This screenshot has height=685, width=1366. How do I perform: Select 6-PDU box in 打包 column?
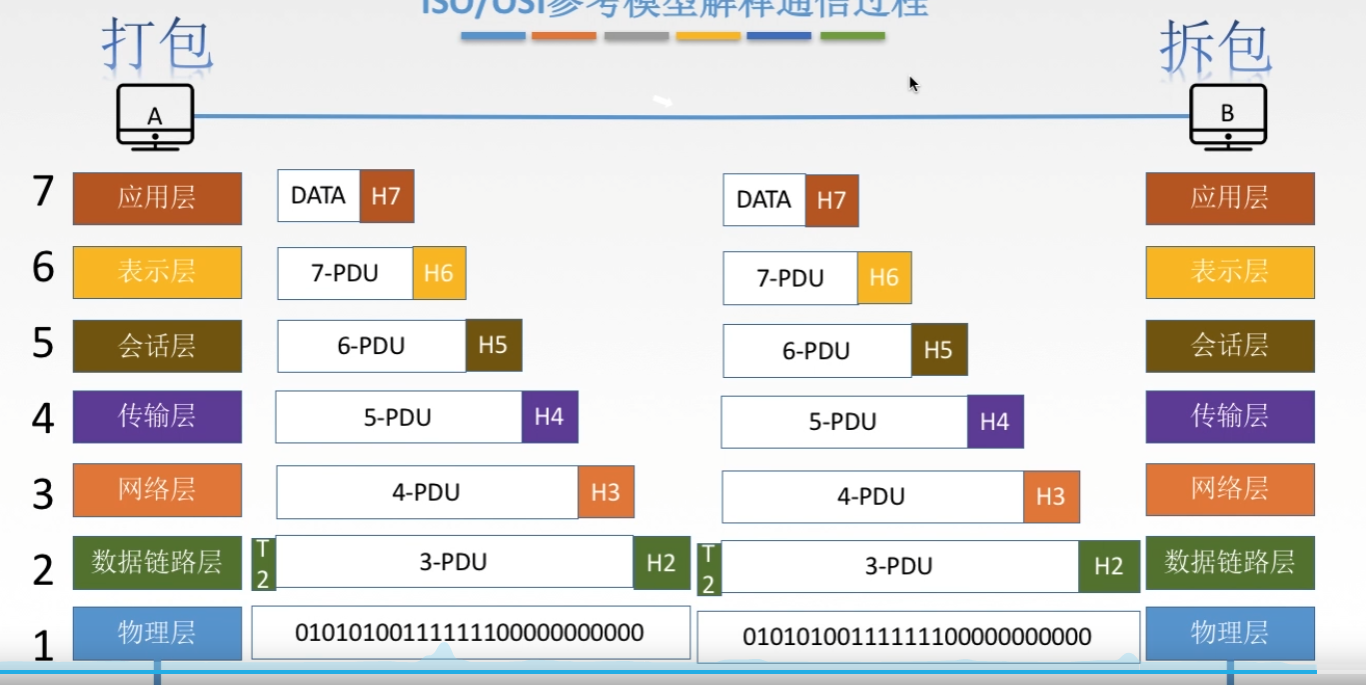coord(371,346)
